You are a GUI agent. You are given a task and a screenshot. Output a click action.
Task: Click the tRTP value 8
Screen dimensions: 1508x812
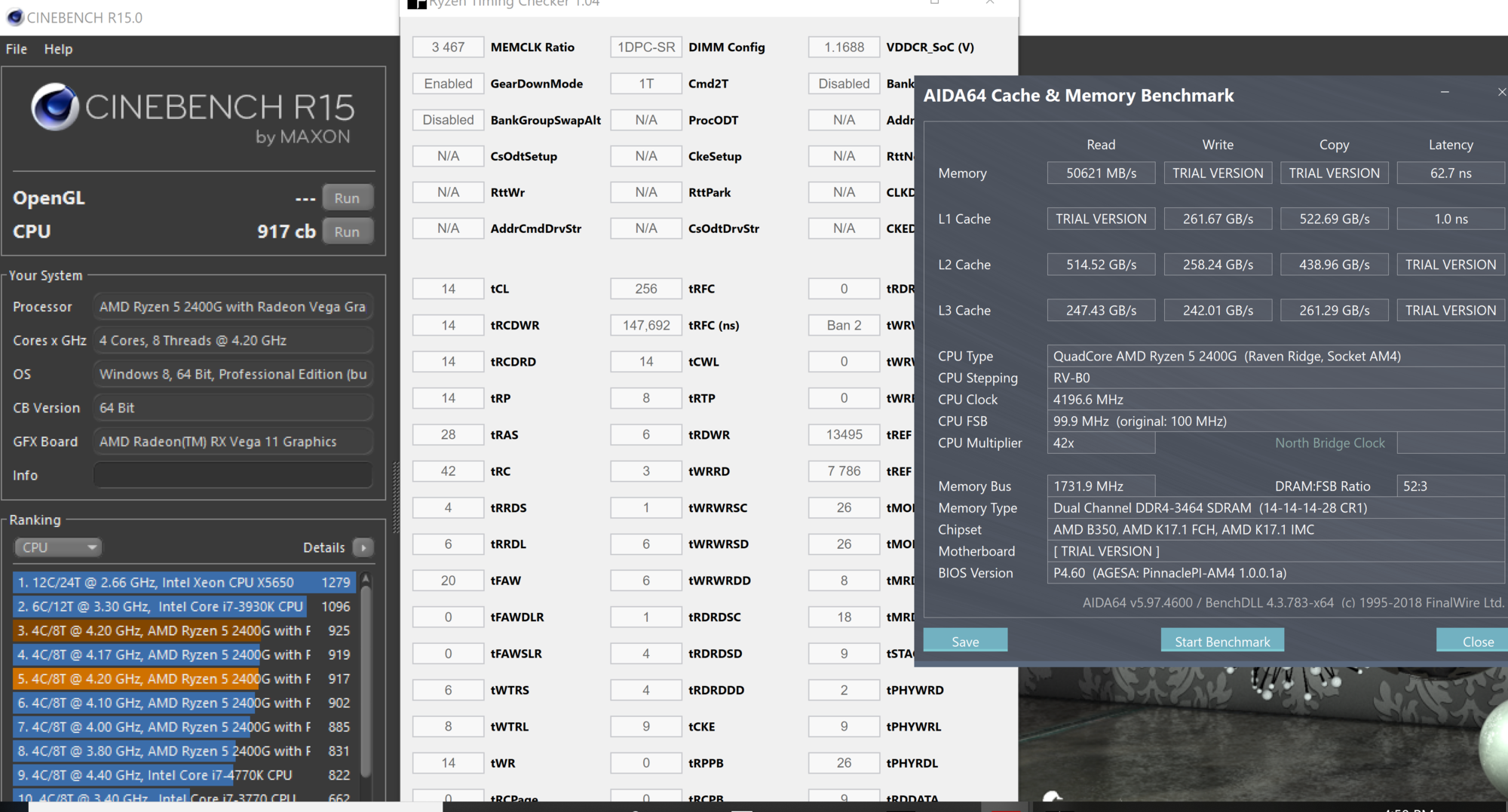646,398
